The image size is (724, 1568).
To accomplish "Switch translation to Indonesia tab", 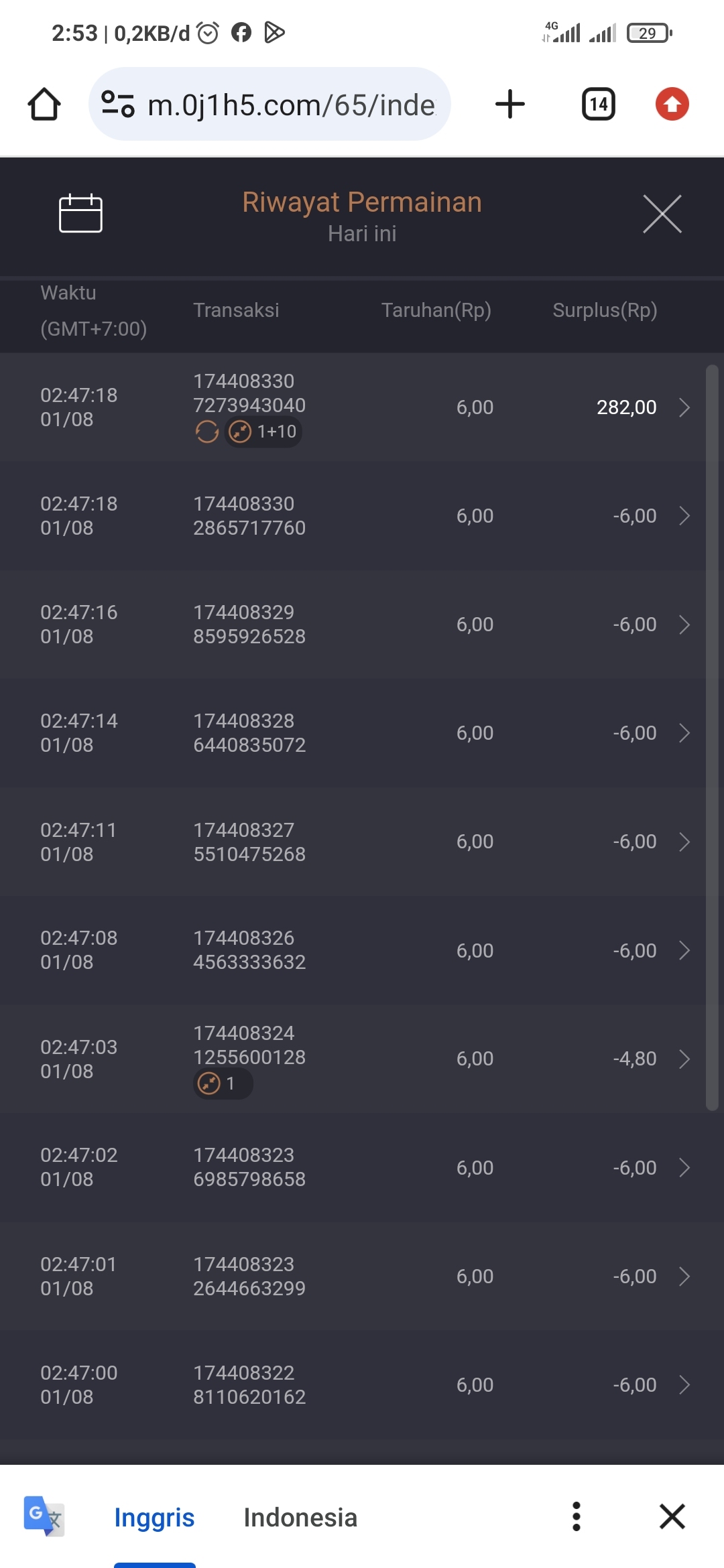I will point(300,1518).
